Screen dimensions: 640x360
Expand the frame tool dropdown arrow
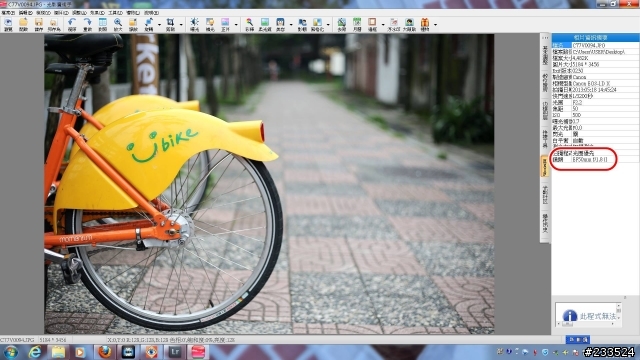(x=382, y=25)
